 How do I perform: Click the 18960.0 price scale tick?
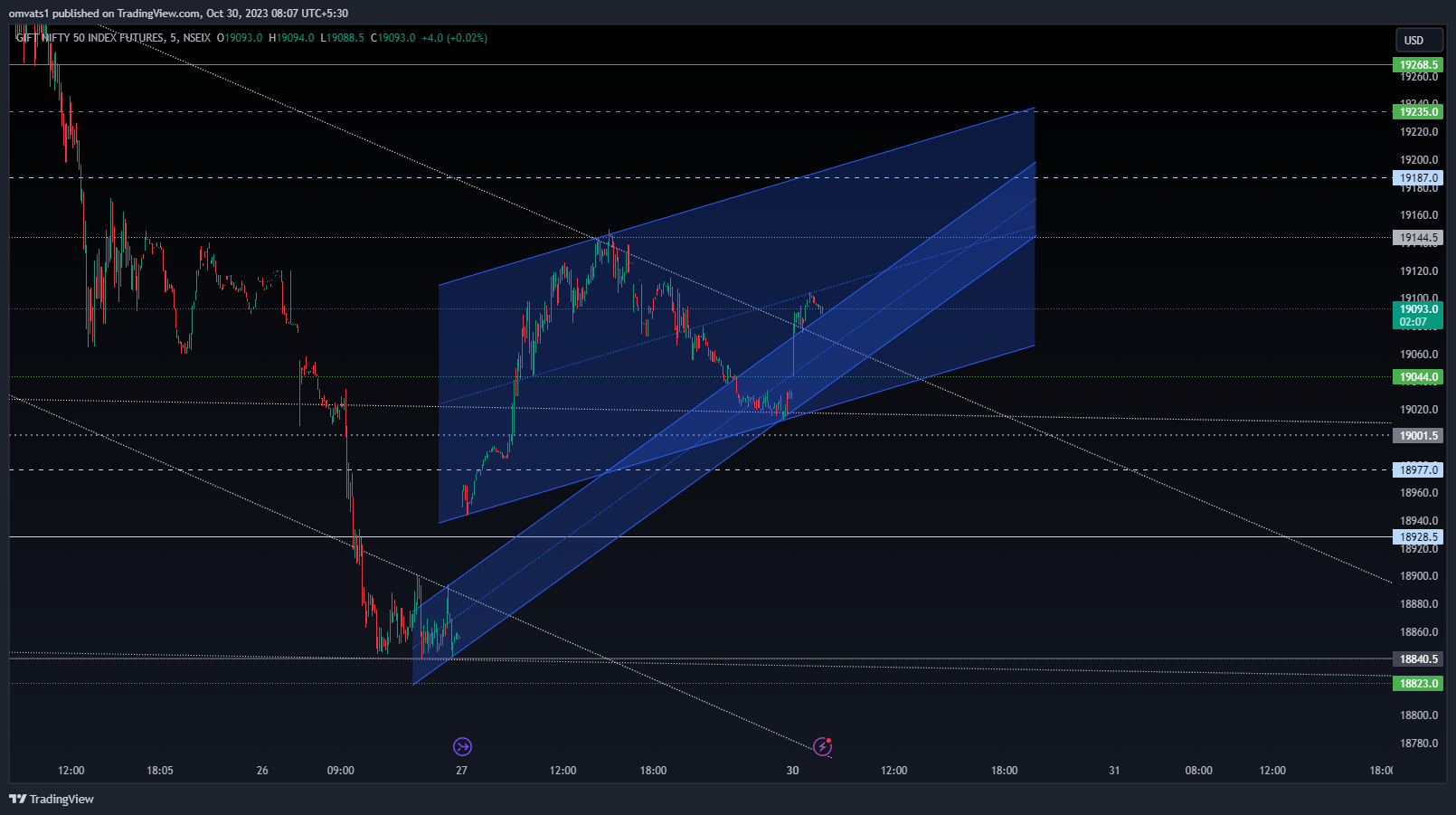click(x=1419, y=493)
